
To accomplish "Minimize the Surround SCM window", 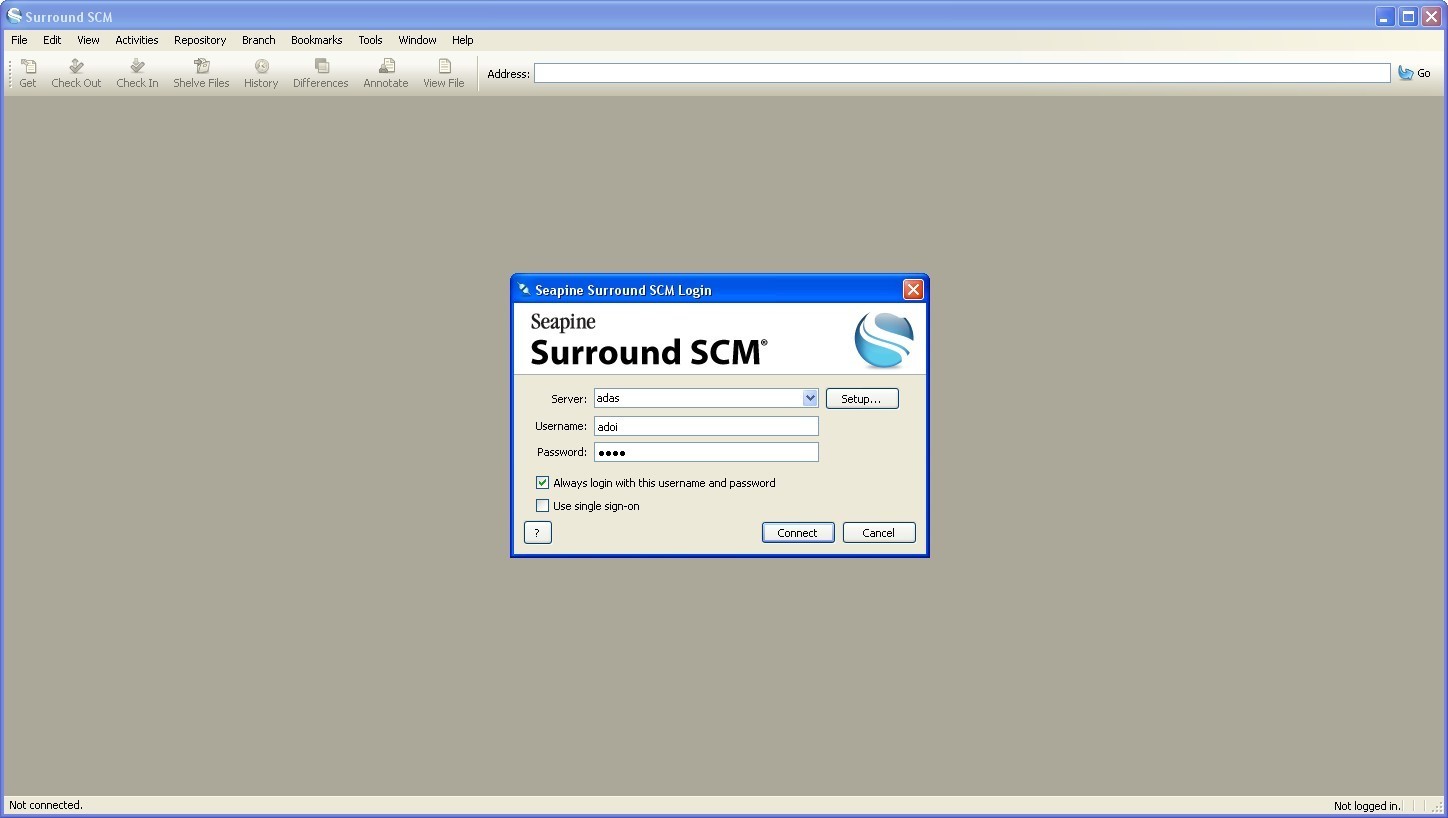I will point(1384,16).
